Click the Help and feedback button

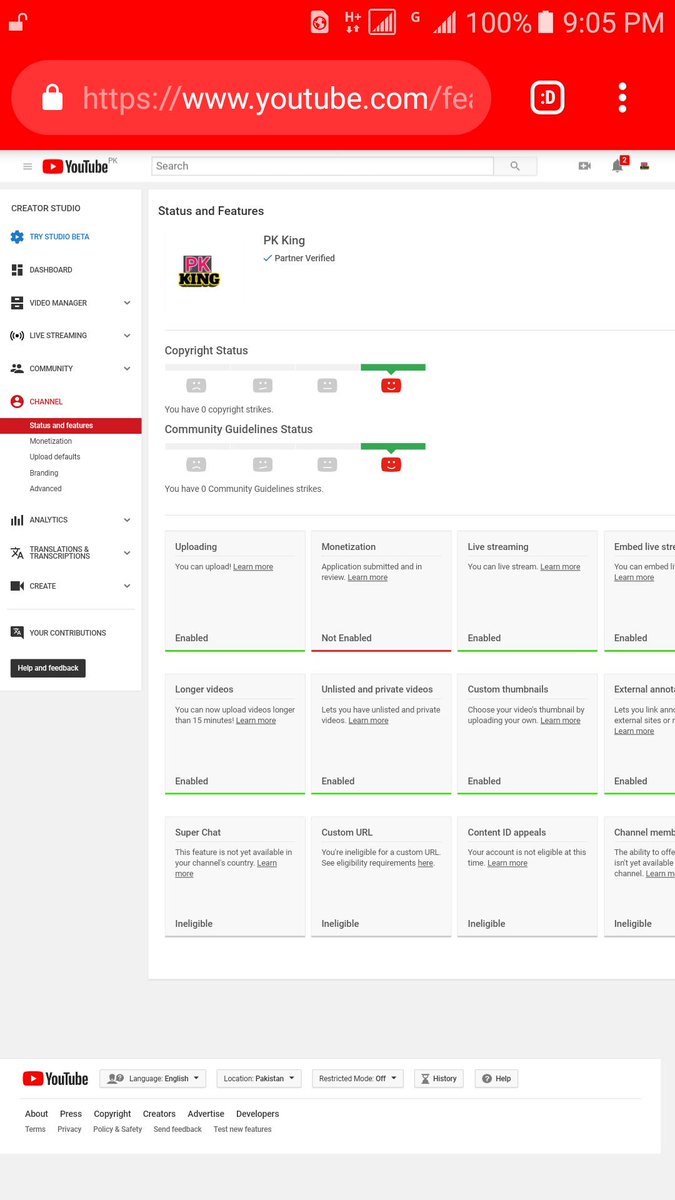(x=48, y=668)
